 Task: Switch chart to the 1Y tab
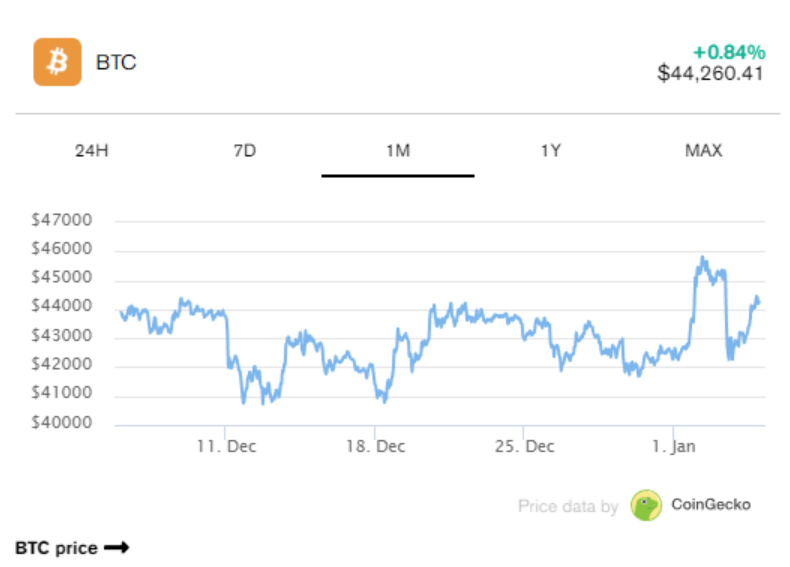click(x=550, y=151)
